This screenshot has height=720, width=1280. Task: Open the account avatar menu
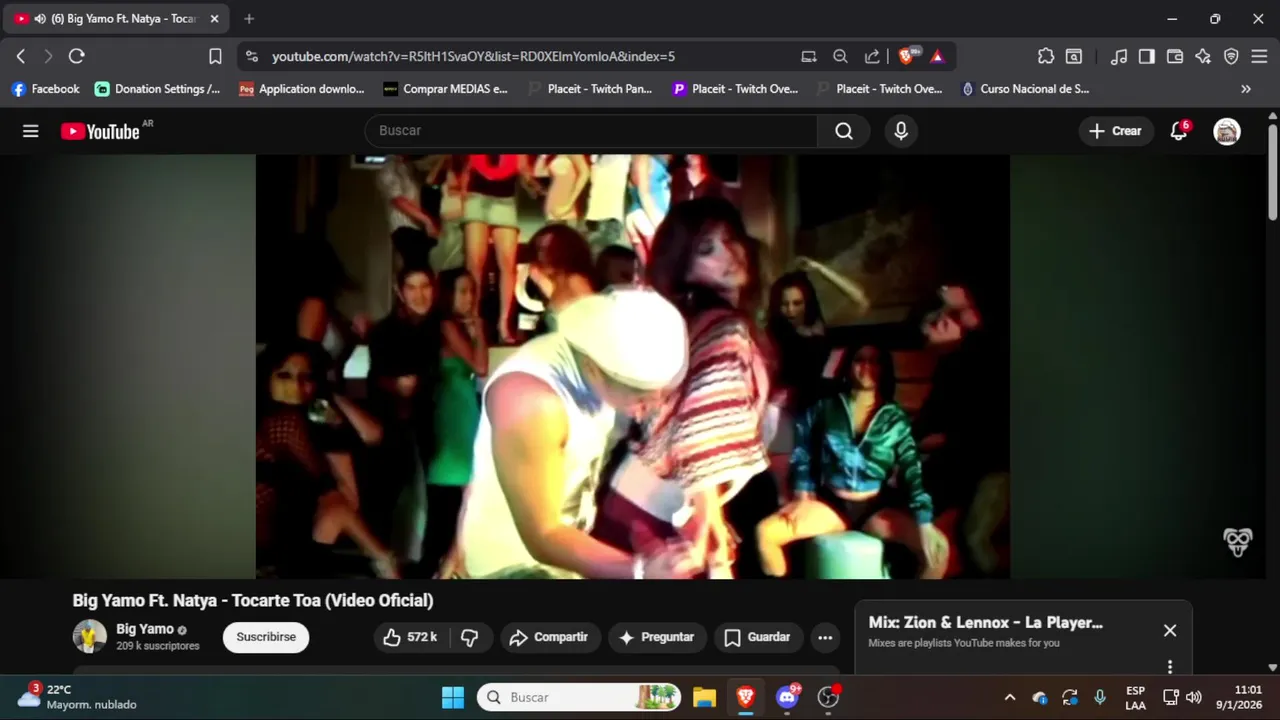(x=1227, y=131)
